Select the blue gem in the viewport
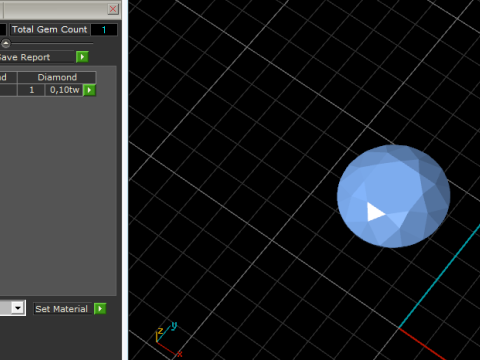 393,196
